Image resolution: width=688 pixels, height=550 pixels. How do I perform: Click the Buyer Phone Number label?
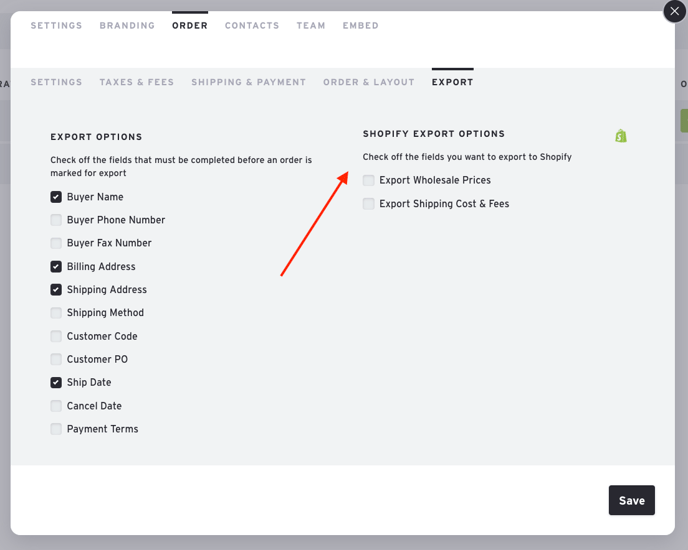pos(116,220)
